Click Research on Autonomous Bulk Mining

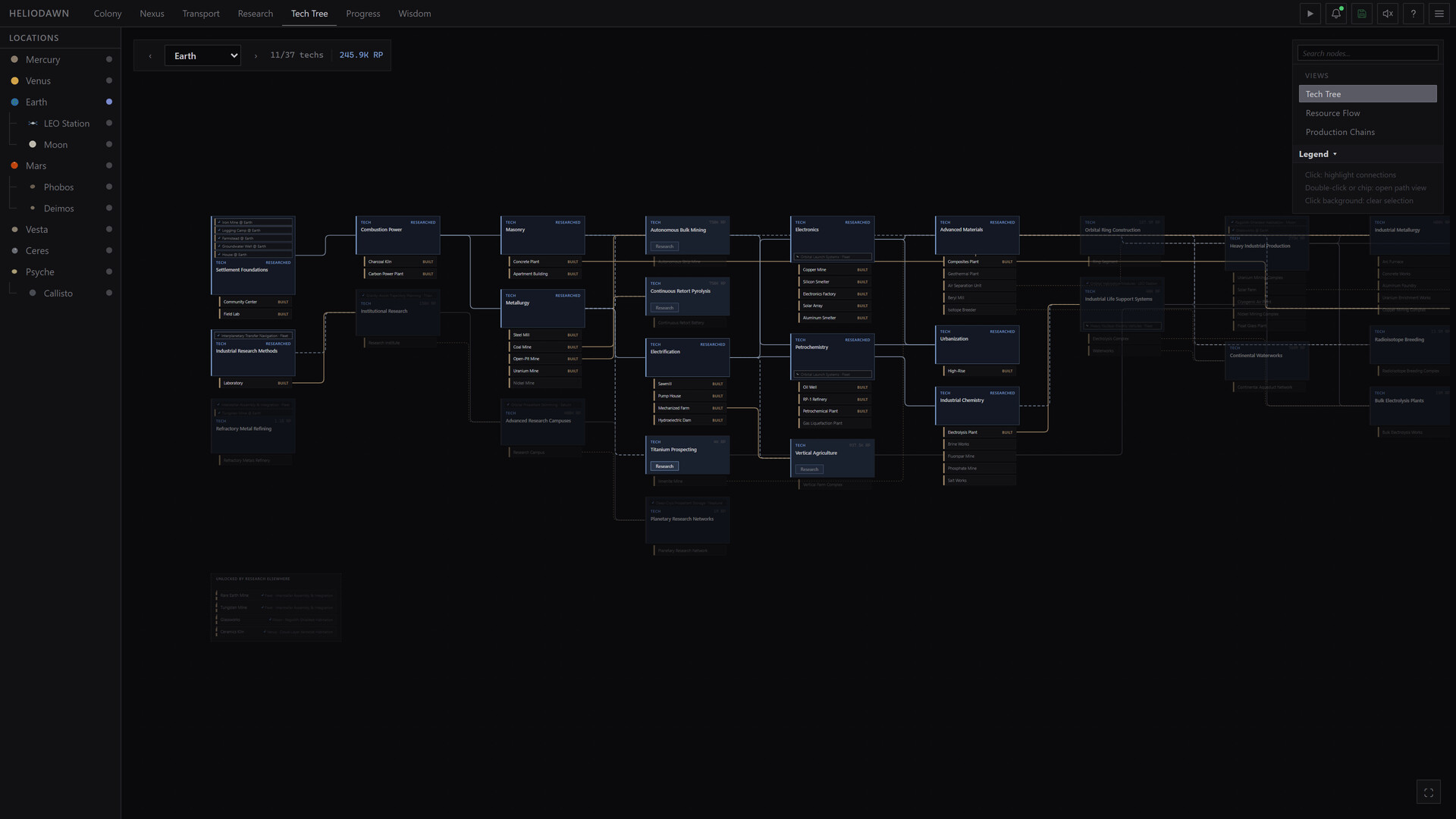point(664,246)
